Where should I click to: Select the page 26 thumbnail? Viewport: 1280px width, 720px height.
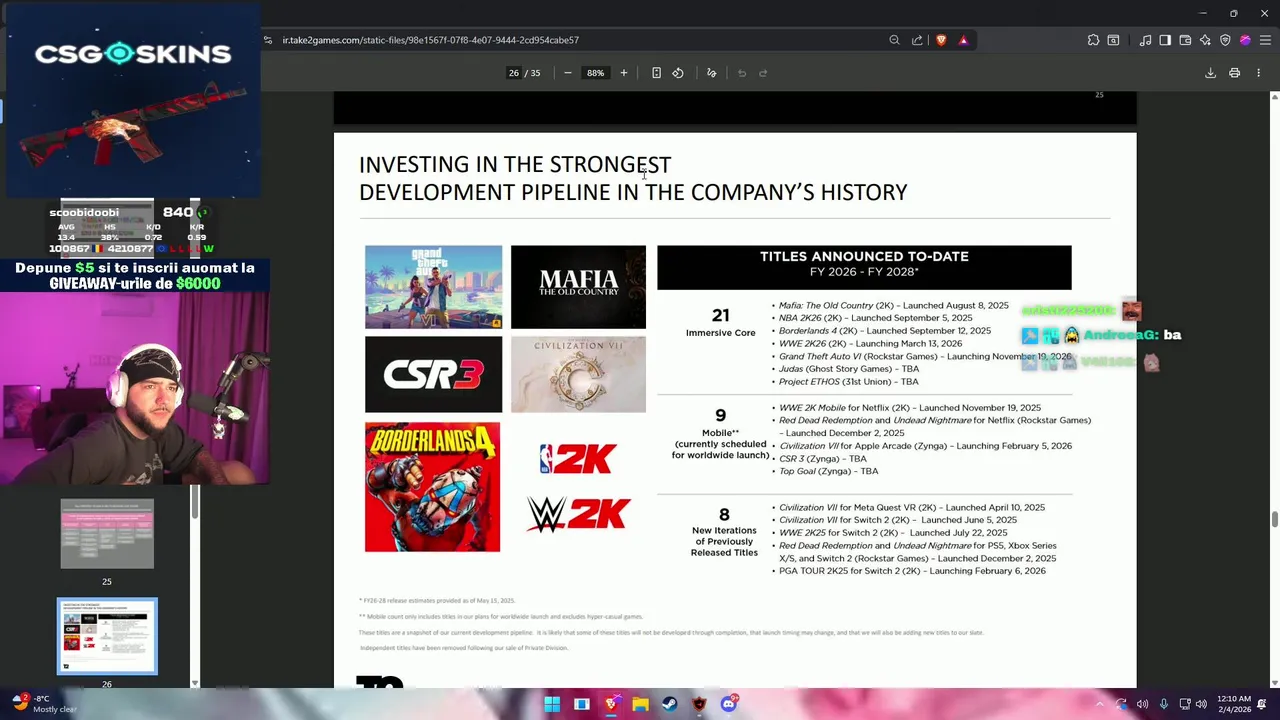107,636
